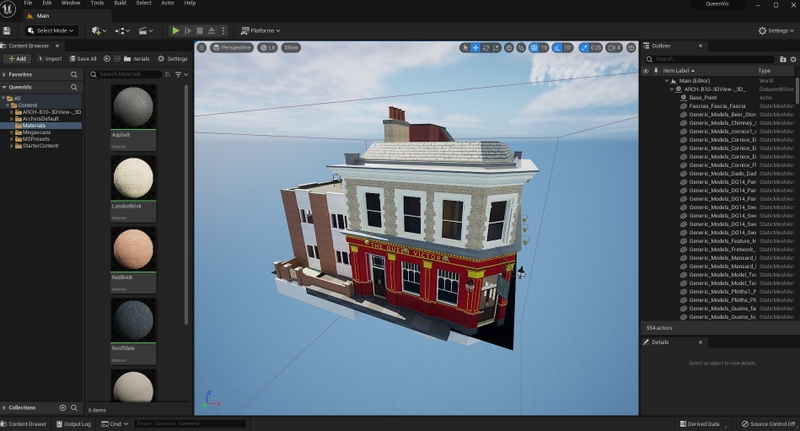Start play in editor
This screenshot has height=431, width=800.
176,31
